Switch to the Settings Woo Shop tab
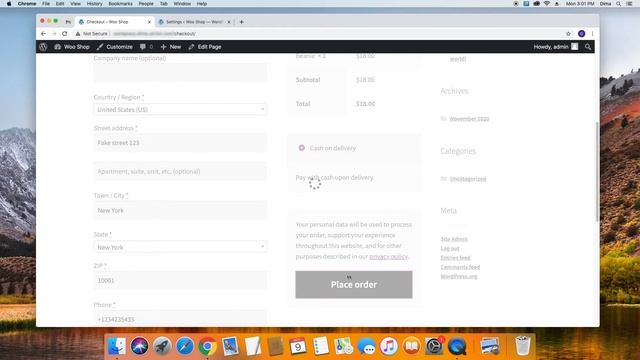 193,22
